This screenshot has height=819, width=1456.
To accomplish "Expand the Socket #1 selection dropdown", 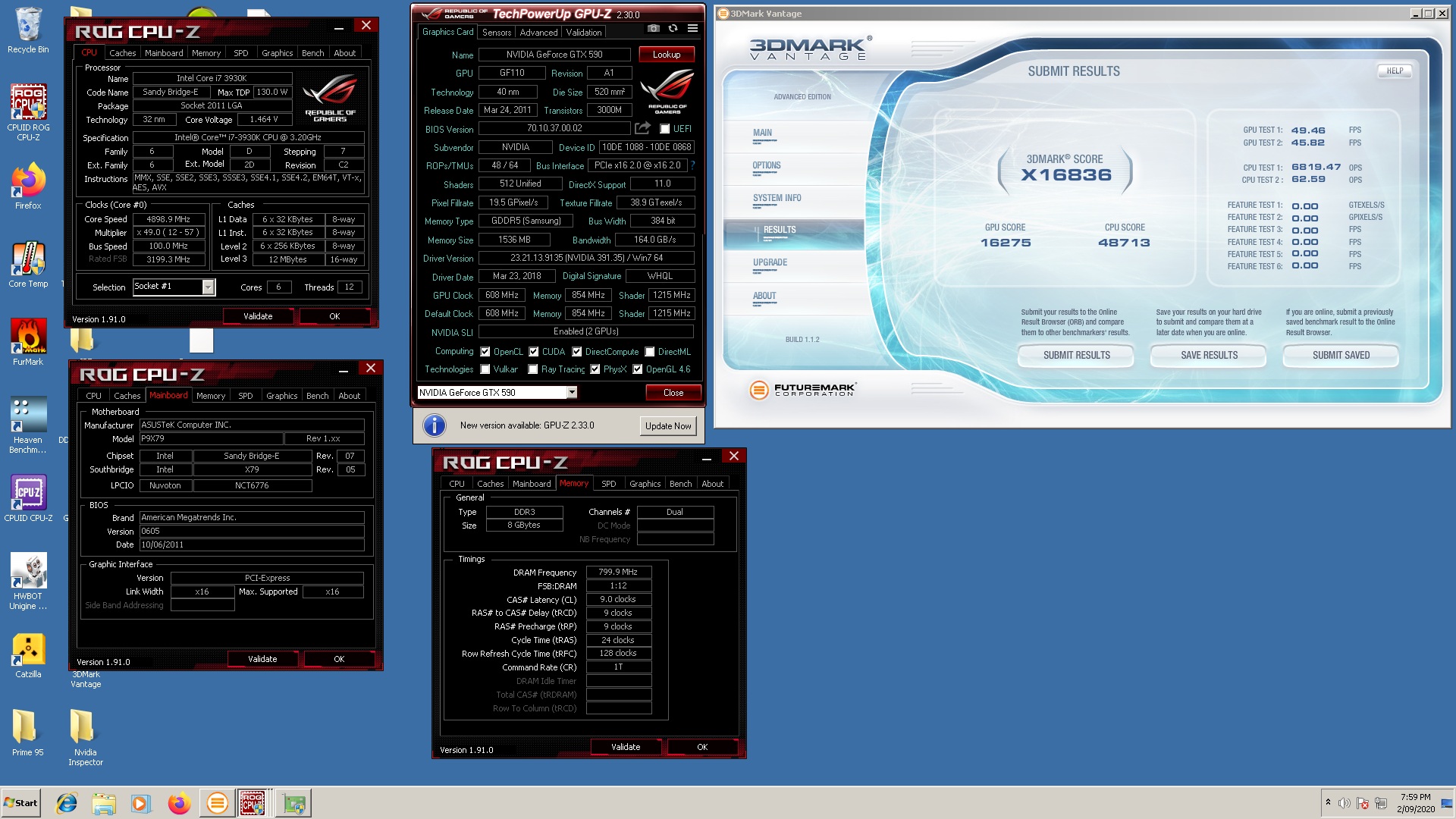I will coord(208,287).
